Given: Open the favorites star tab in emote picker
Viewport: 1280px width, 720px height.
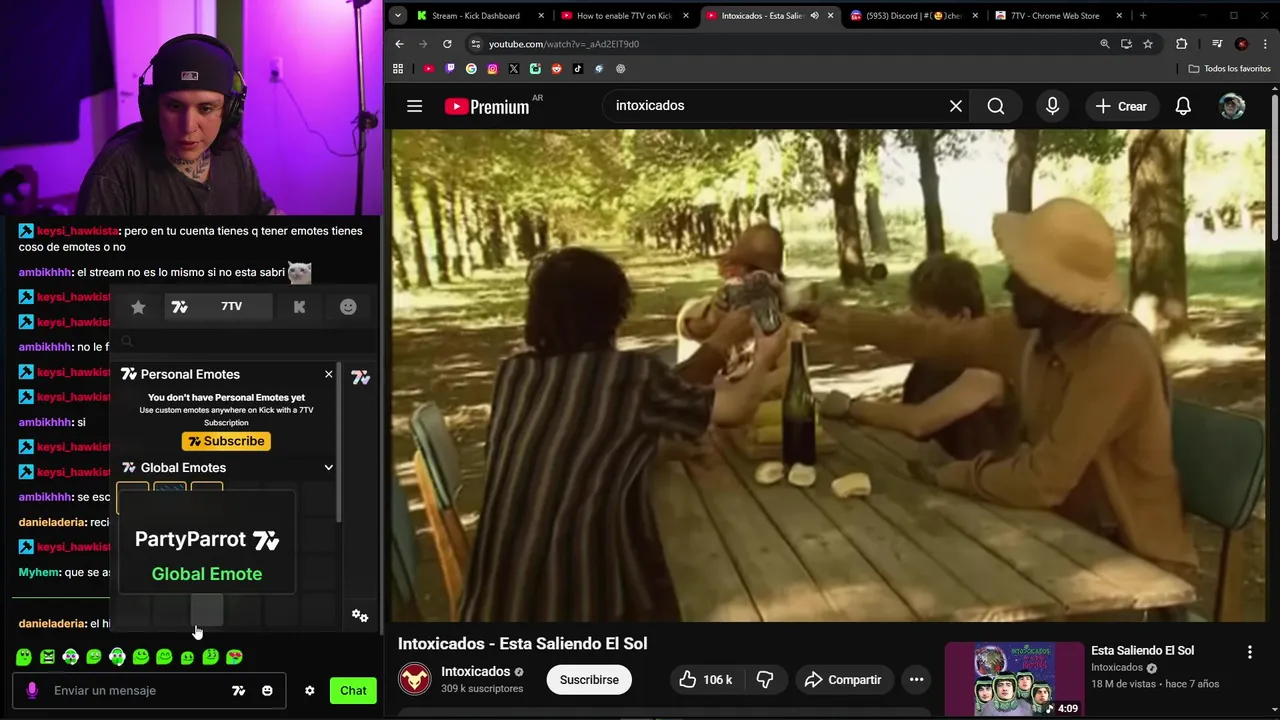Looking at the screenshot, I should click(138, 307).
